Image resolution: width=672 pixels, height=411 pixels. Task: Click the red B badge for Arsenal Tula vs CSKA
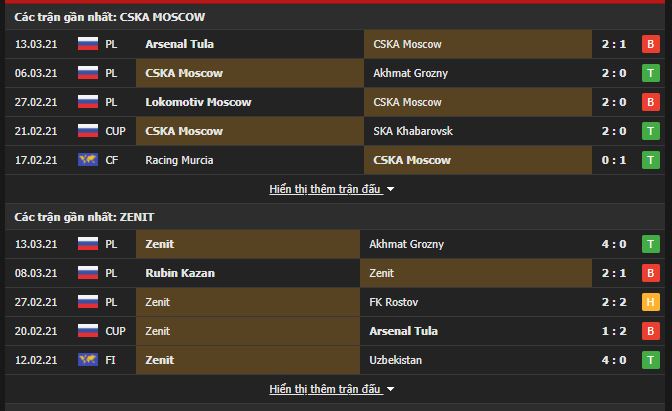coord(651,44)
